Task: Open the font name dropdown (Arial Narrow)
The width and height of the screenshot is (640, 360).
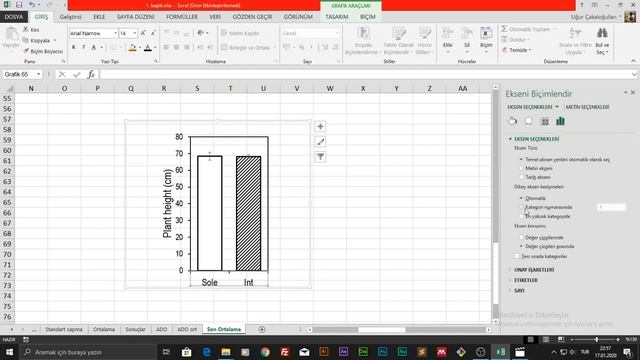Action: click(116, 33)
